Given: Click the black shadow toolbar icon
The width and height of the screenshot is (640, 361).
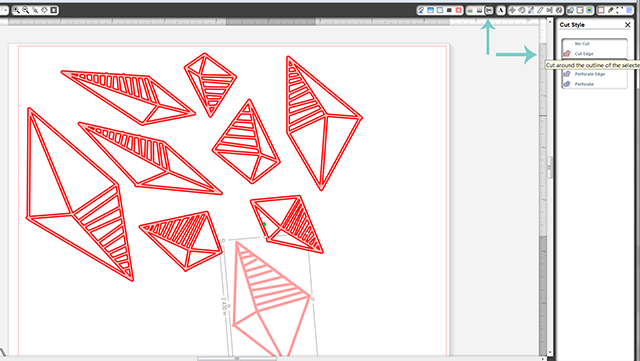Looking at the screenshot, I should coord(449,10).
